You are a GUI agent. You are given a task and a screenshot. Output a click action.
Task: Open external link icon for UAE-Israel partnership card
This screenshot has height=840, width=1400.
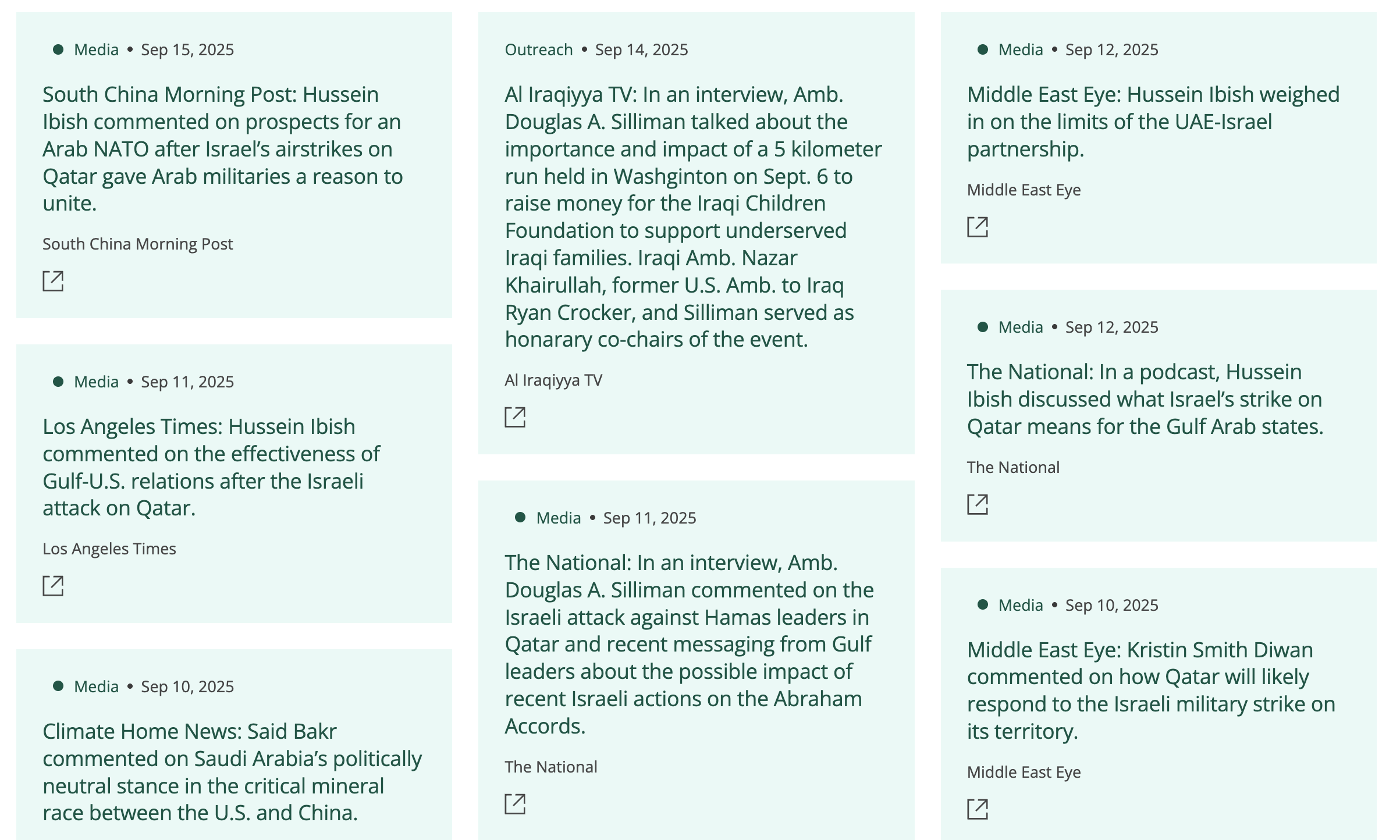978,227
